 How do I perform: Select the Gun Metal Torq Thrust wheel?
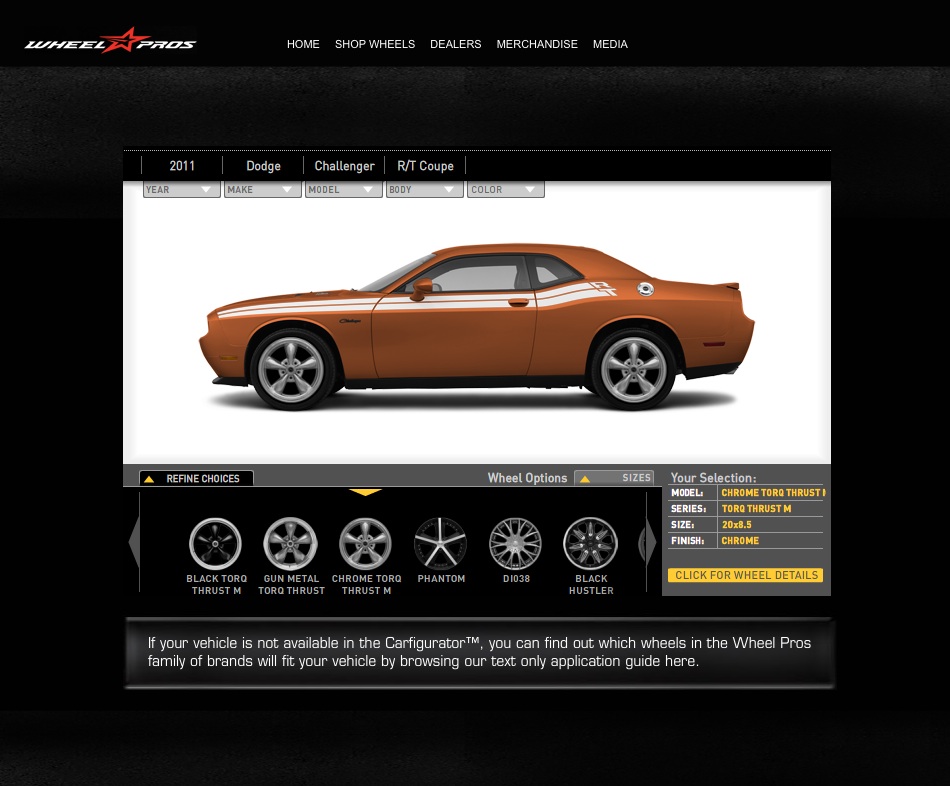point(290,544)
